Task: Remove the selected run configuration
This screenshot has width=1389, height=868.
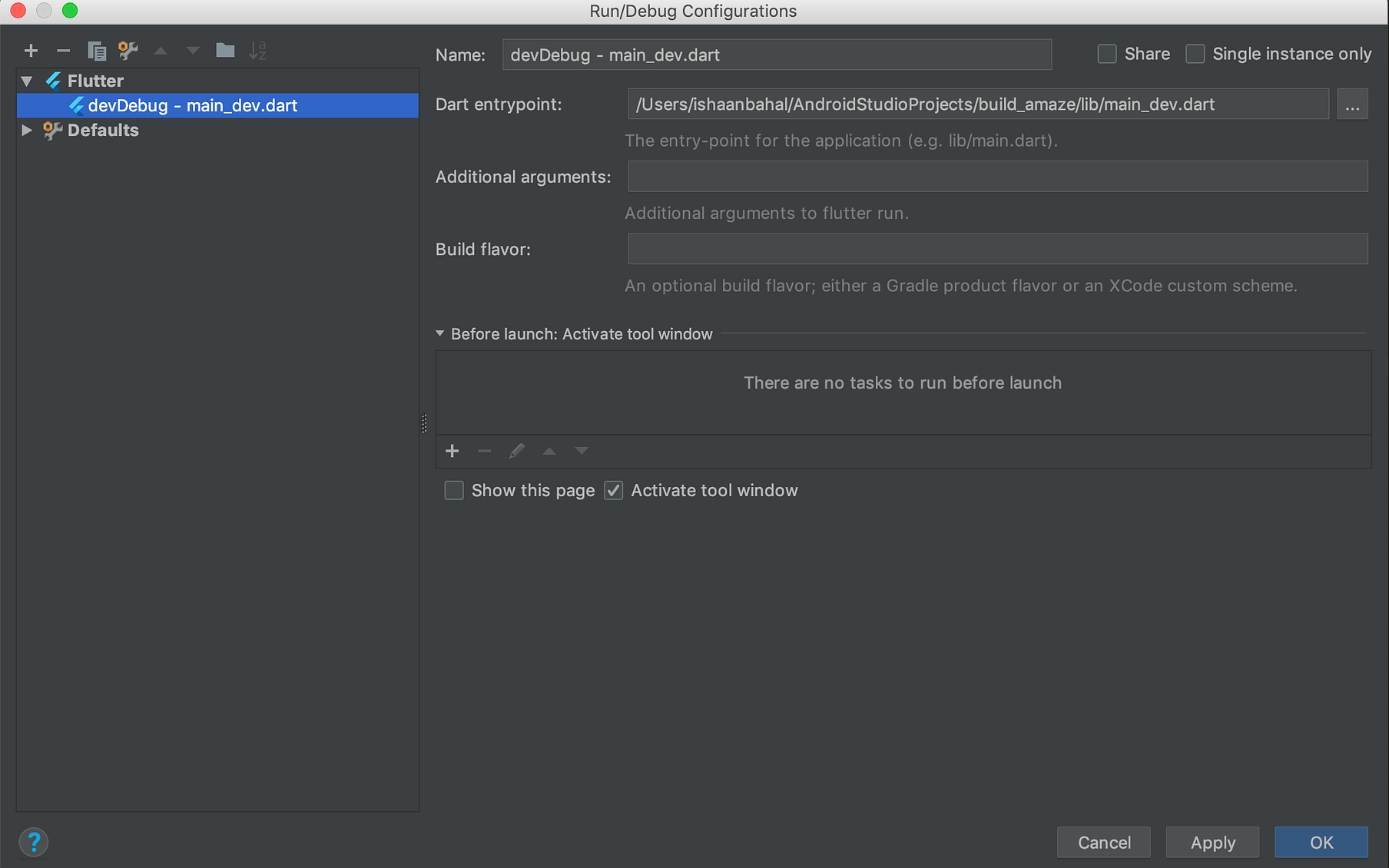Action: tap(63, 50)
